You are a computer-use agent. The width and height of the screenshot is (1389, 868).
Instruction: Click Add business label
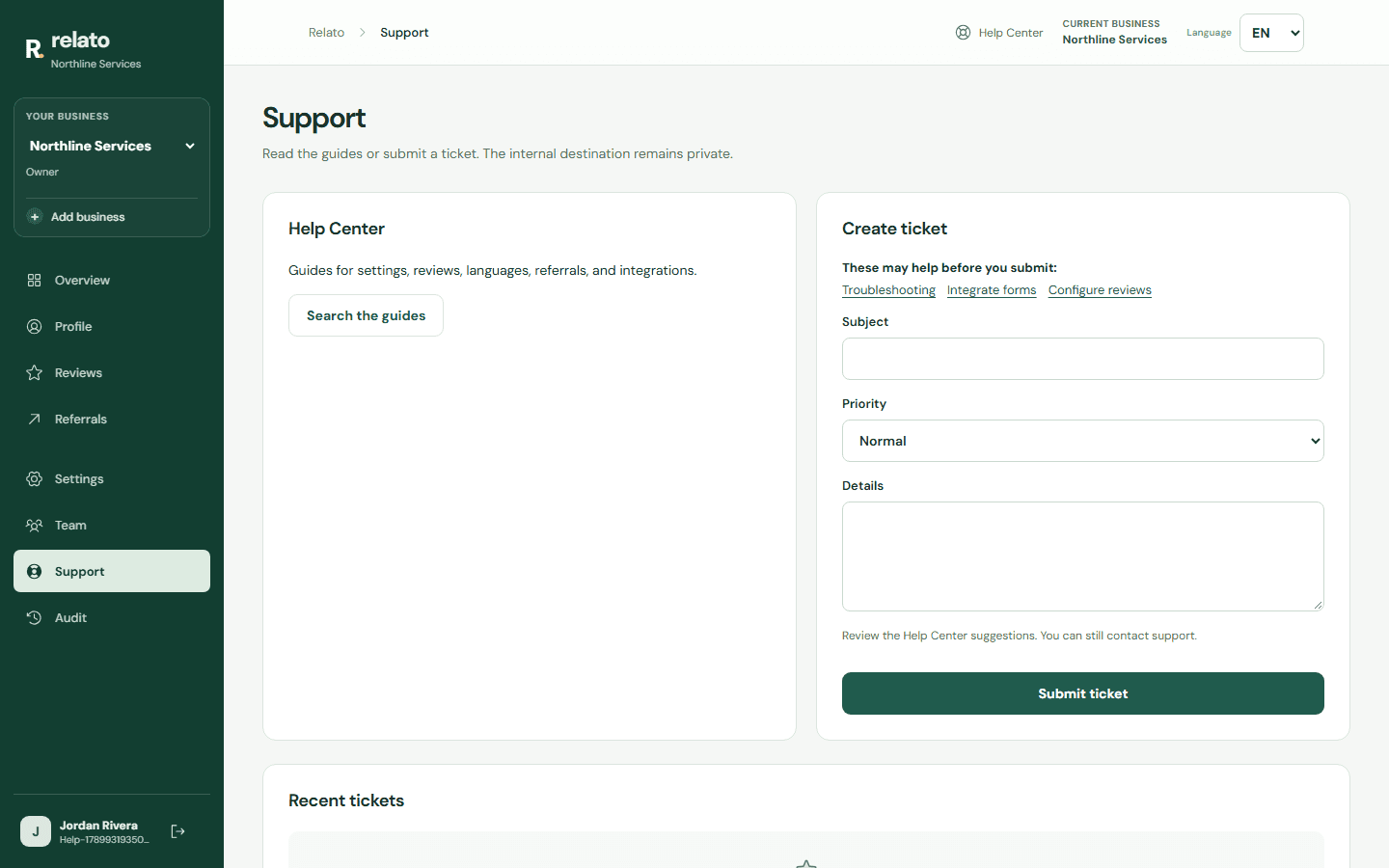point(88,217)
